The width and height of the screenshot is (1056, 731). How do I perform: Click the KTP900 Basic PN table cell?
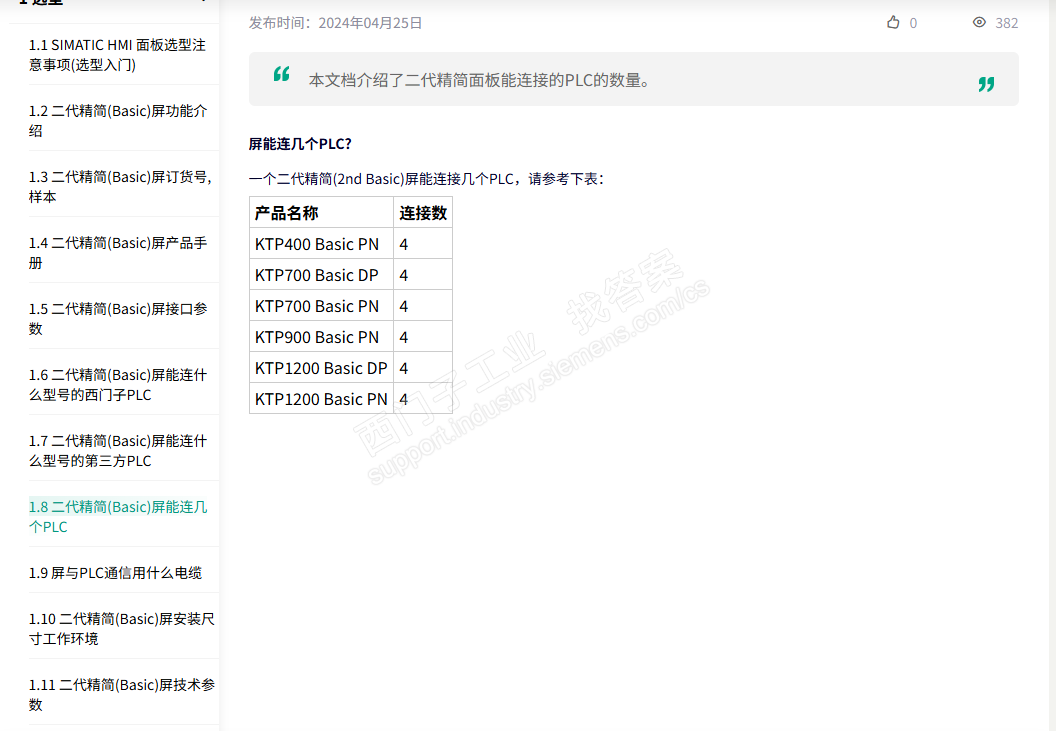[321, 337]
